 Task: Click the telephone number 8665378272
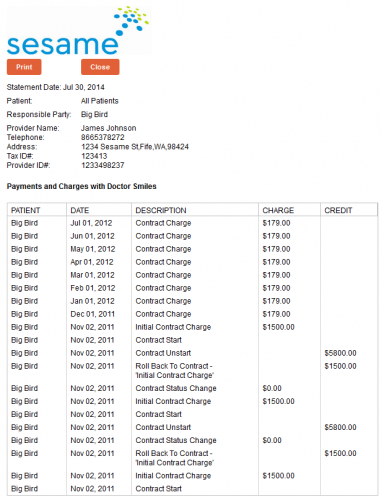[103, 137]
